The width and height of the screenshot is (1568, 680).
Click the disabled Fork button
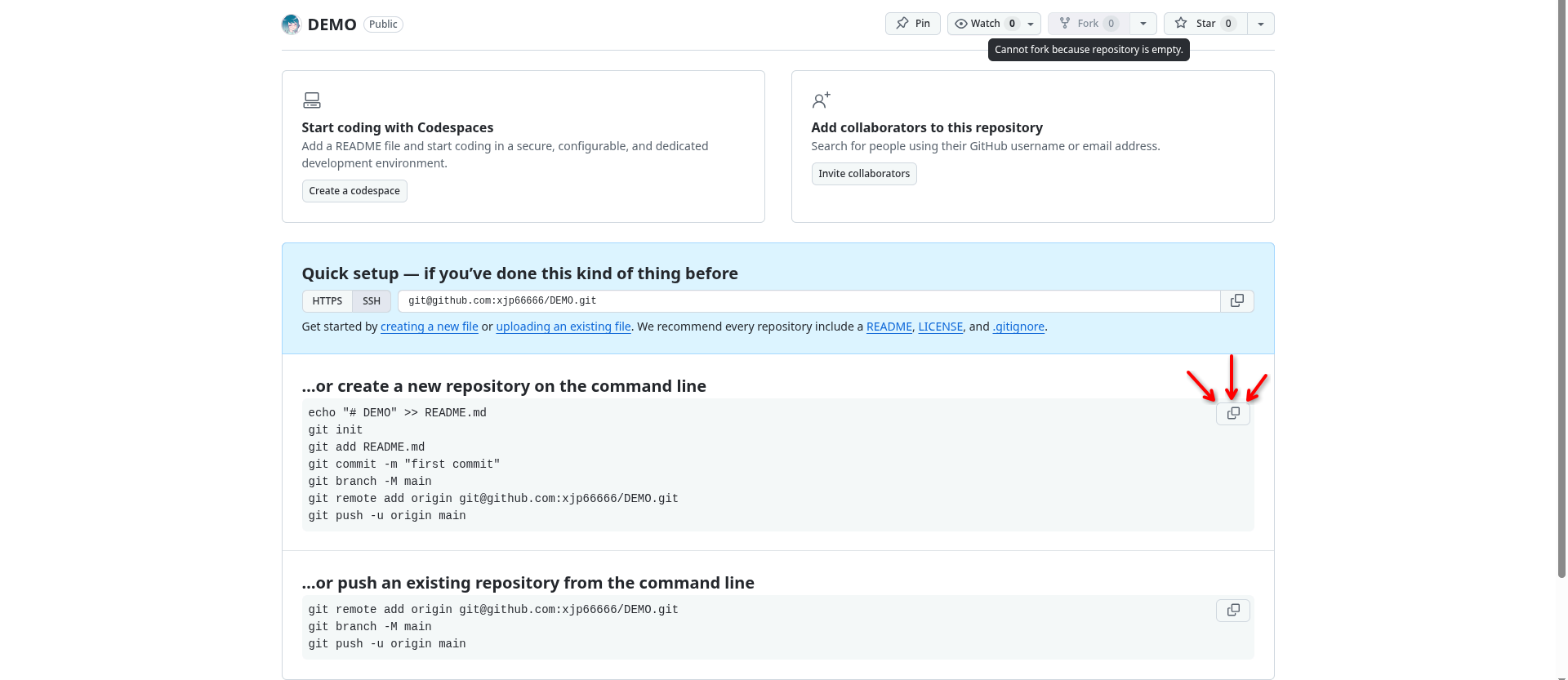coord(1089,24)
